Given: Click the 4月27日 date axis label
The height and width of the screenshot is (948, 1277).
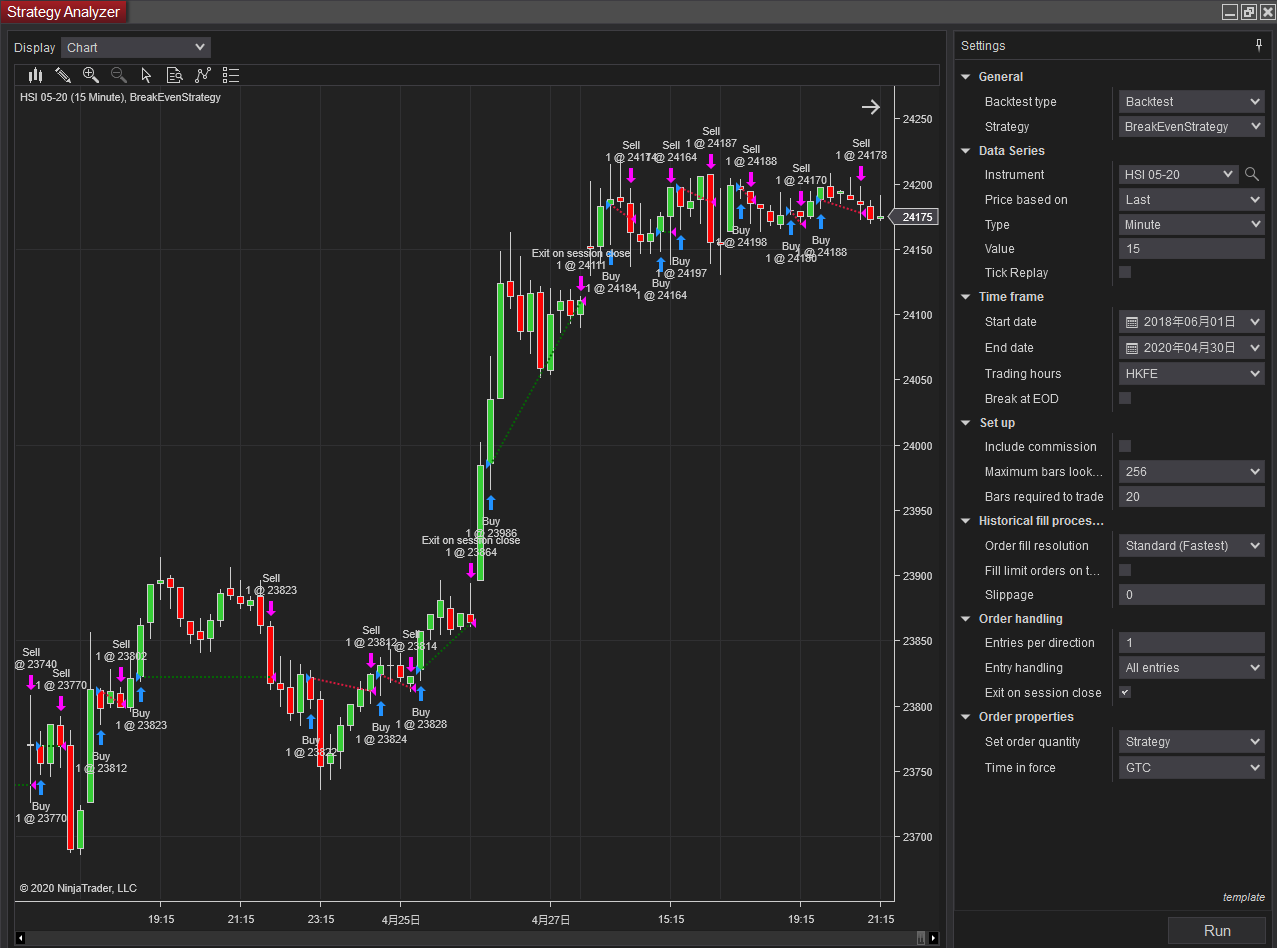Looking at the screenshot, I should click(x=551, y=919).
